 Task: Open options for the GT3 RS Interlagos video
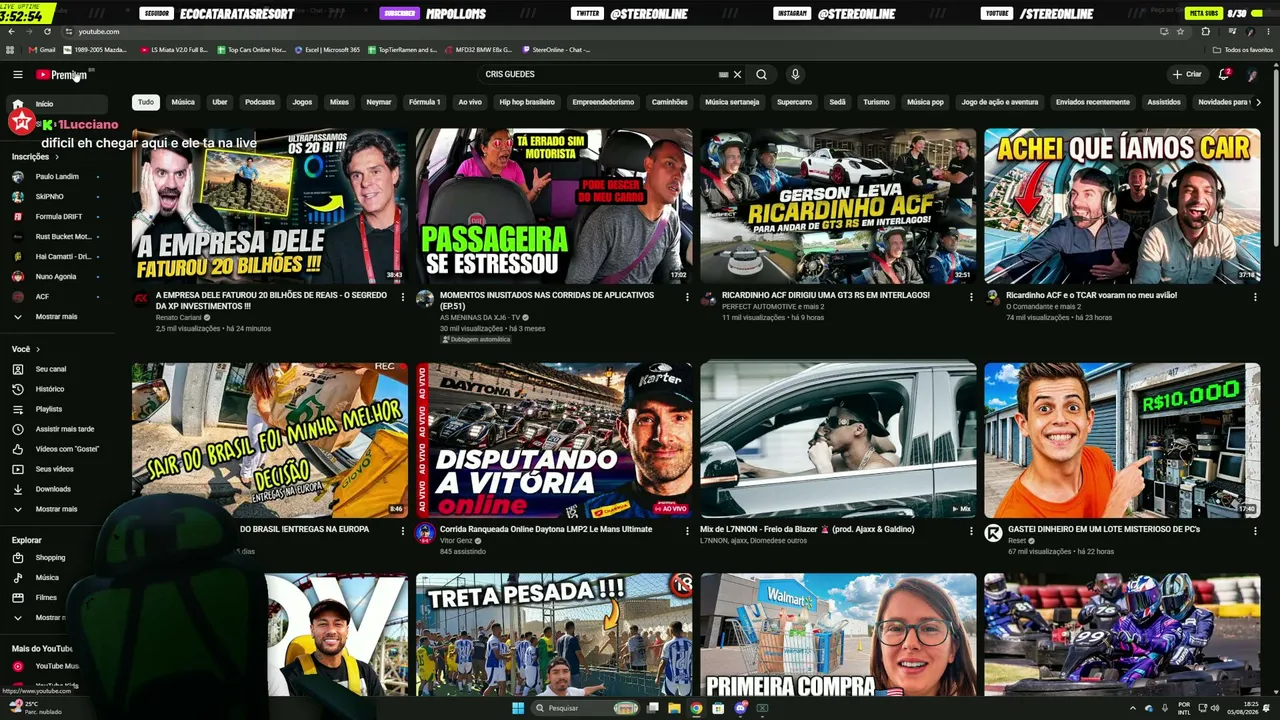[x=971, y=297]
